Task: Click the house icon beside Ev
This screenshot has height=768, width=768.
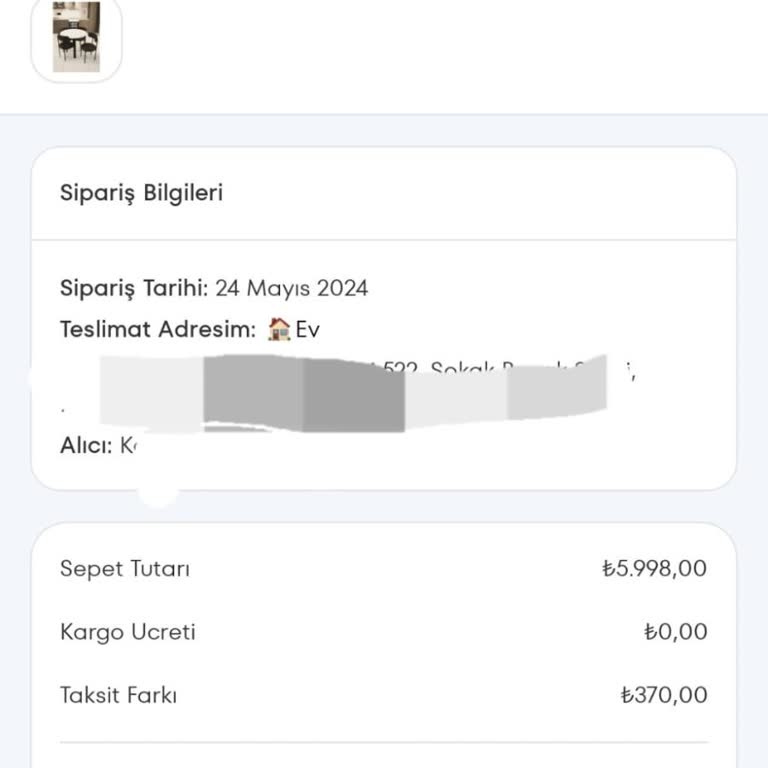Action: tap(280, 329)
